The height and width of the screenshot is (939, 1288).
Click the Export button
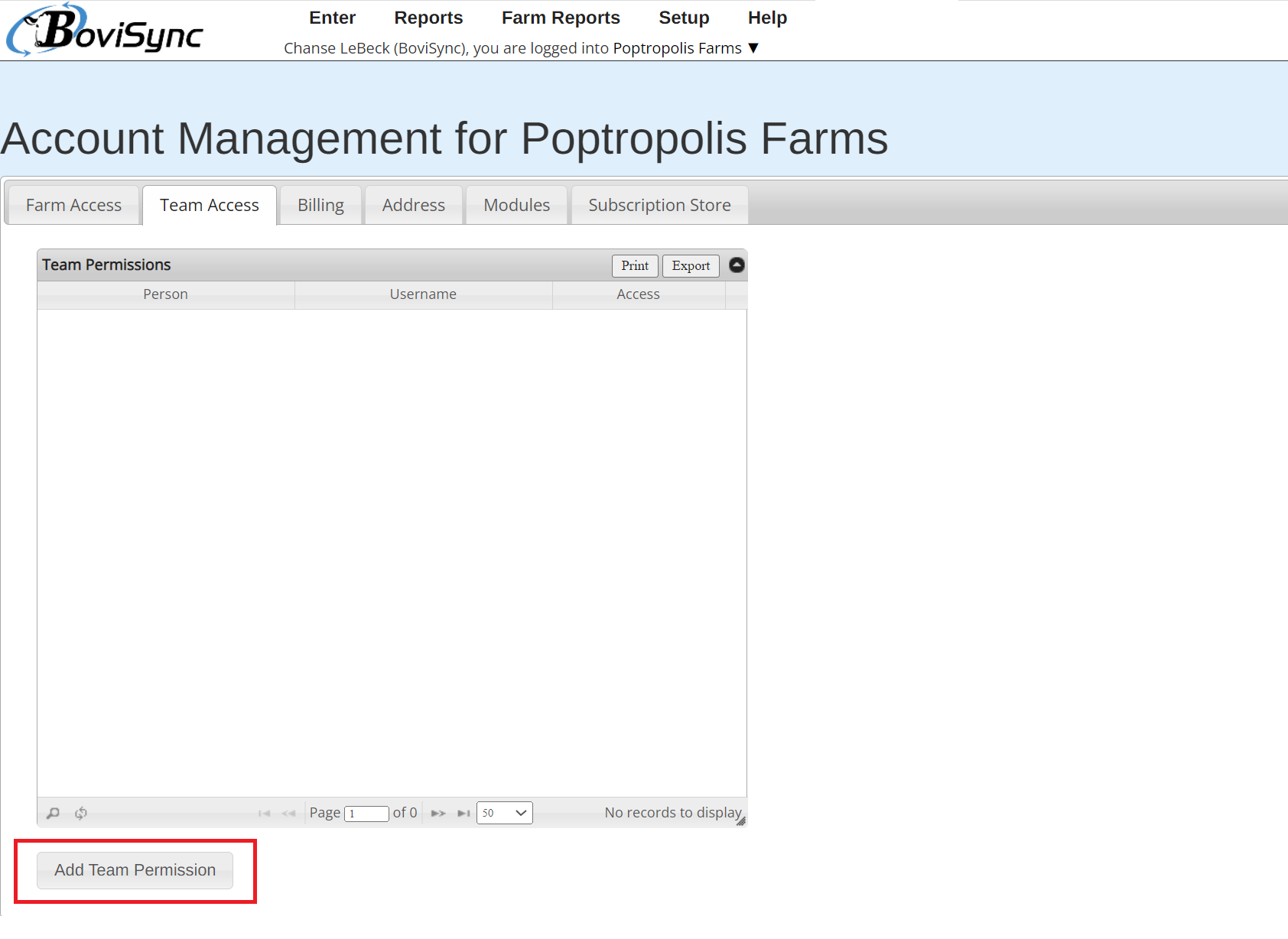point(691,265)
